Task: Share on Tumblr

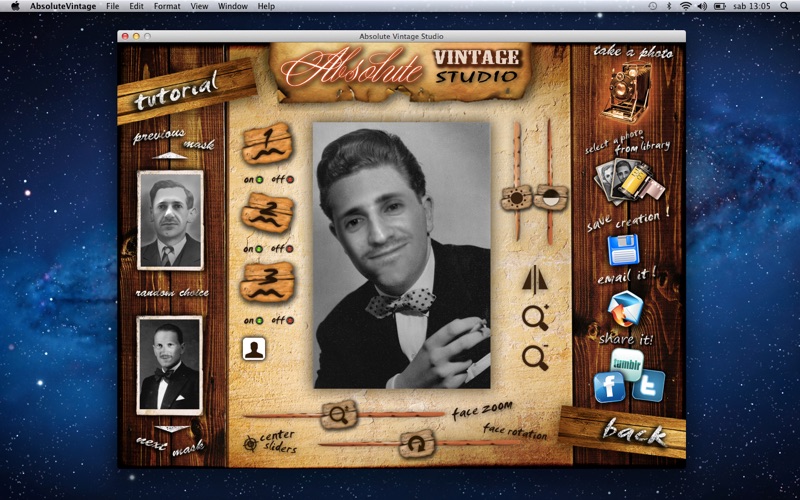Action: 627,364
